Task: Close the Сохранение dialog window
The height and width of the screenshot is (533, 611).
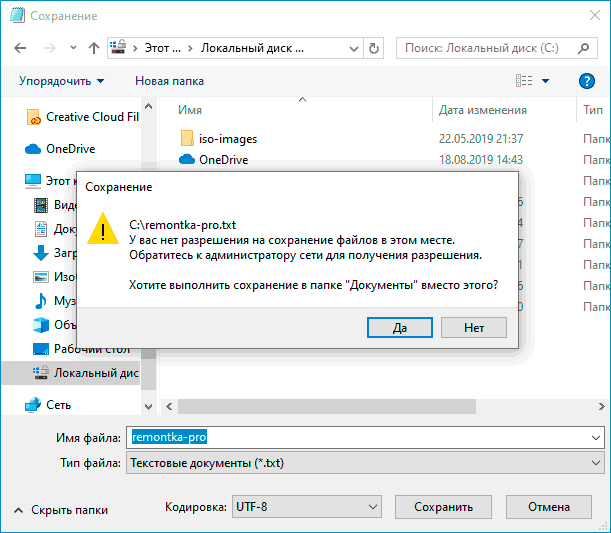Action: [x=595, y=15]
